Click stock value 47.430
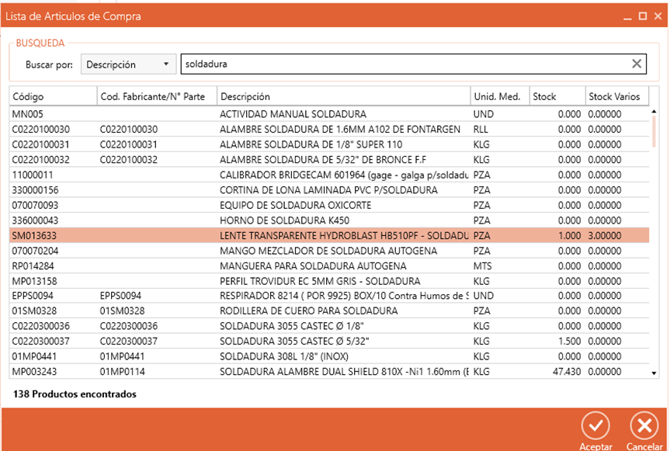670x451 pixels. 567,372
